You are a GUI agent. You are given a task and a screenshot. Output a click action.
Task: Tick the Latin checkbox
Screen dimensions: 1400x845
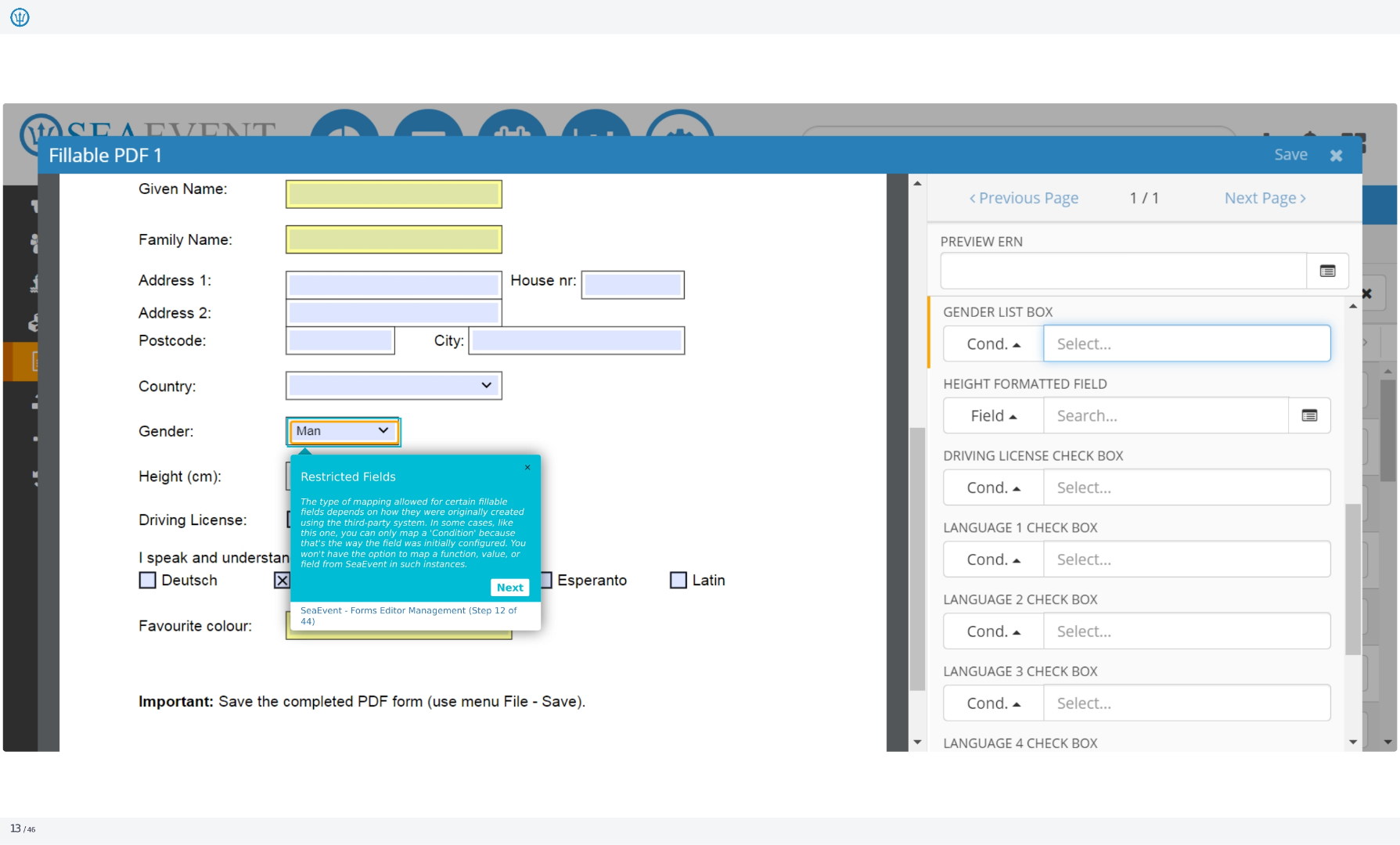point(678,581)
